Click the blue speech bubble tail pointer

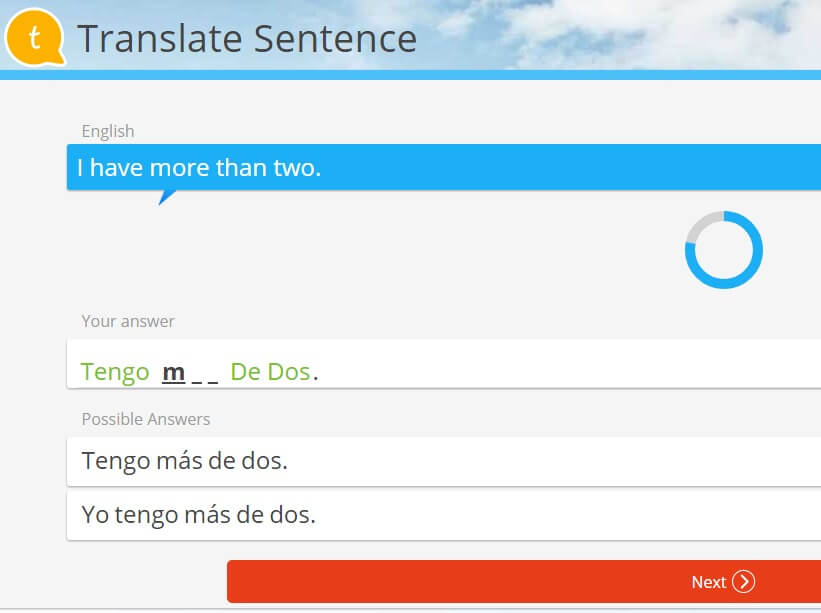[167, 197]
